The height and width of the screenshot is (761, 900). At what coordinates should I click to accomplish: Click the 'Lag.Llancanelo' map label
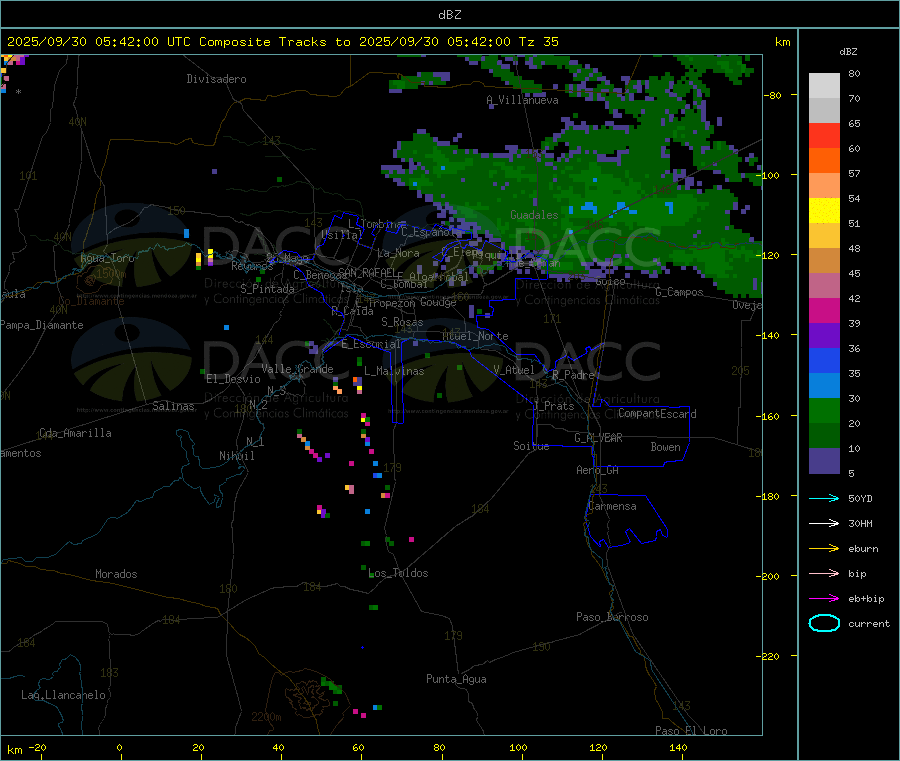coord(63,695)
